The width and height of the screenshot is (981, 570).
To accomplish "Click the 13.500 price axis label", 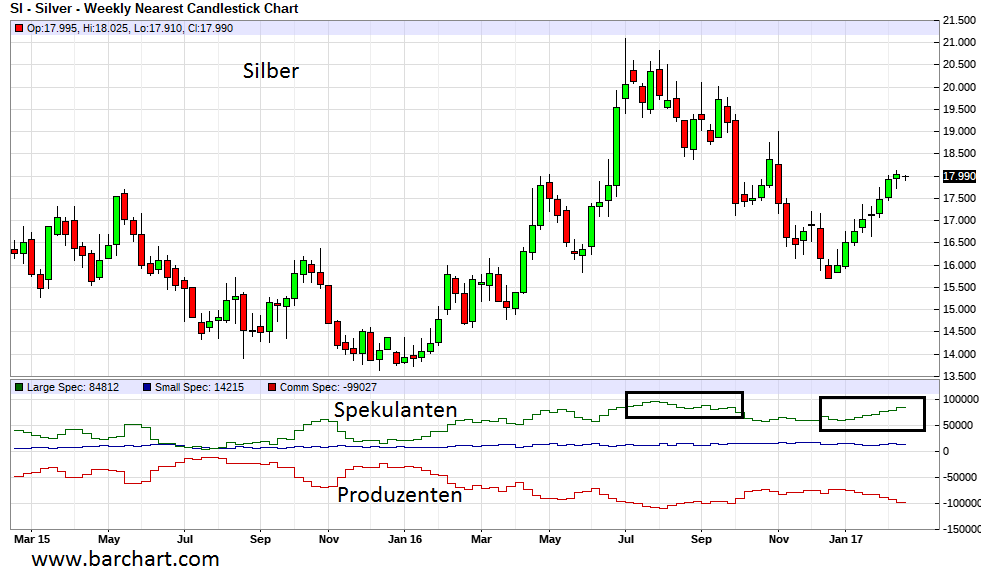I will pos(958,376).
